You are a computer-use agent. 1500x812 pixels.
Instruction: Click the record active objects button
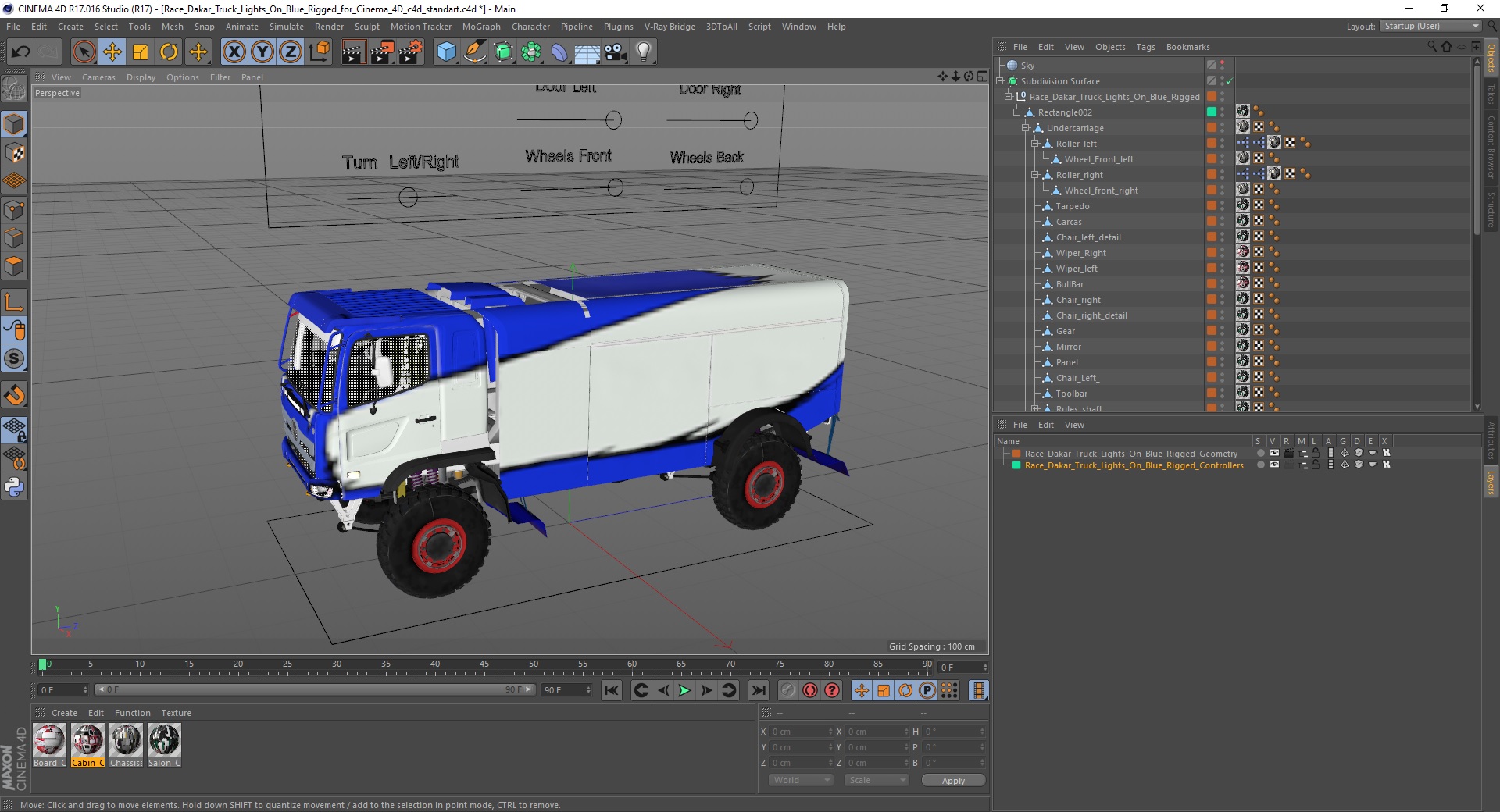(787, 690)
